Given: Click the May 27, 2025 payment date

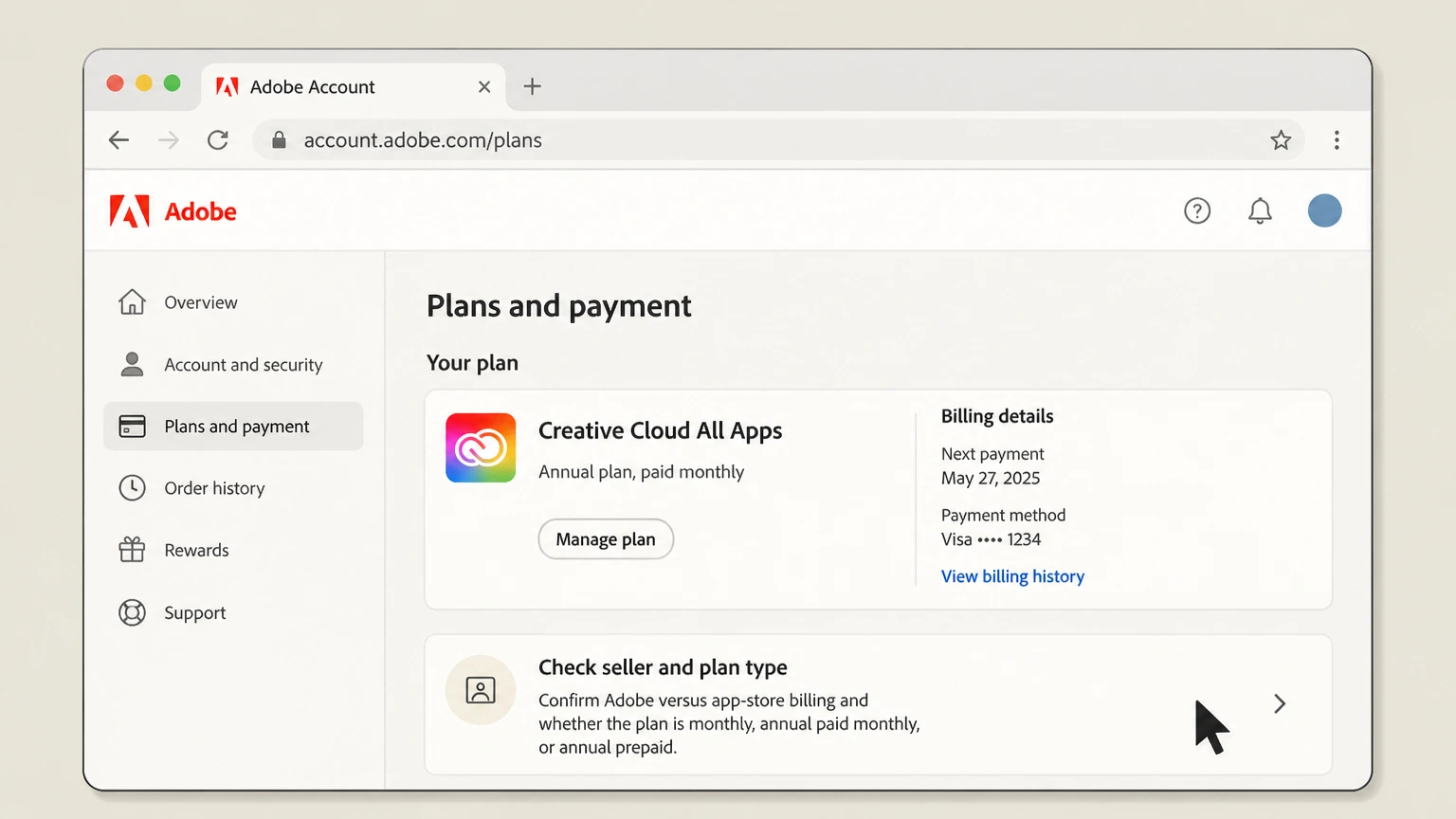Looking at the screenshot, I should tap(991, 479).
